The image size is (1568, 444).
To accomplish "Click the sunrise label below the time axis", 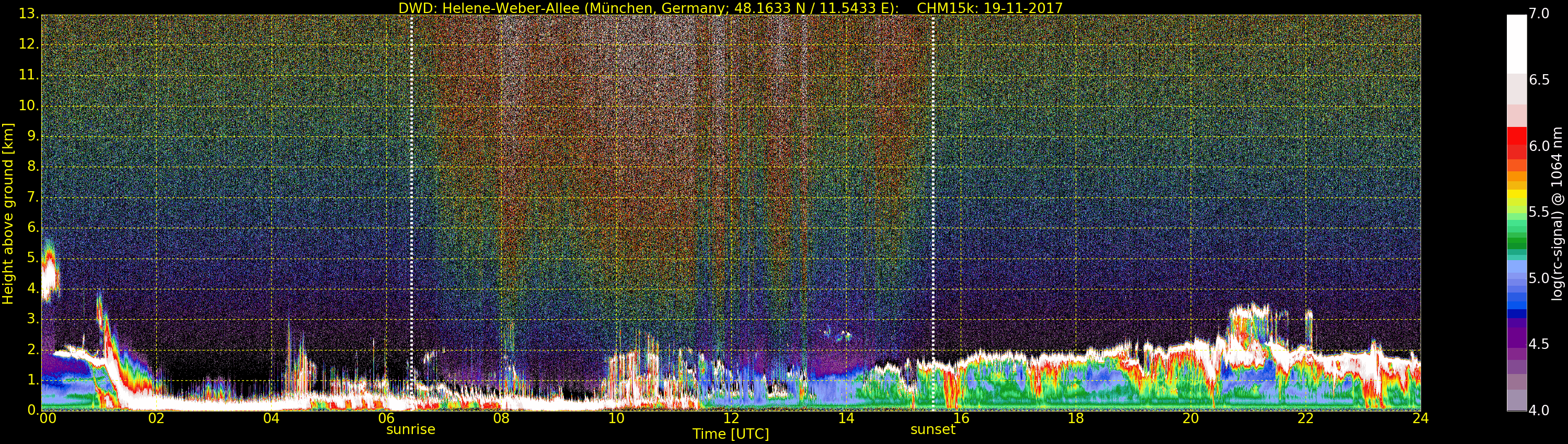I will 410,429.
